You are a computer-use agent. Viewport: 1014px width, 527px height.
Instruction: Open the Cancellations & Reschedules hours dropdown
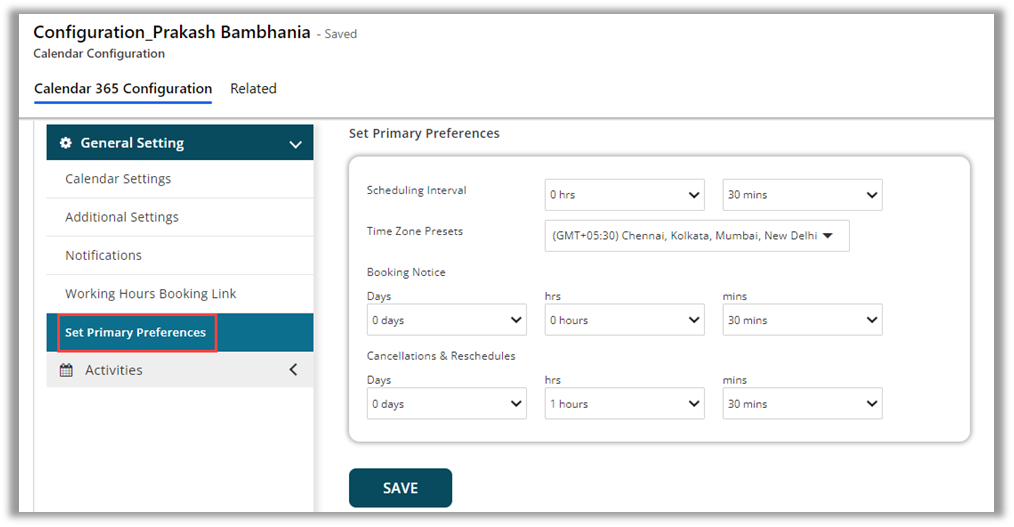coord(624,404)
